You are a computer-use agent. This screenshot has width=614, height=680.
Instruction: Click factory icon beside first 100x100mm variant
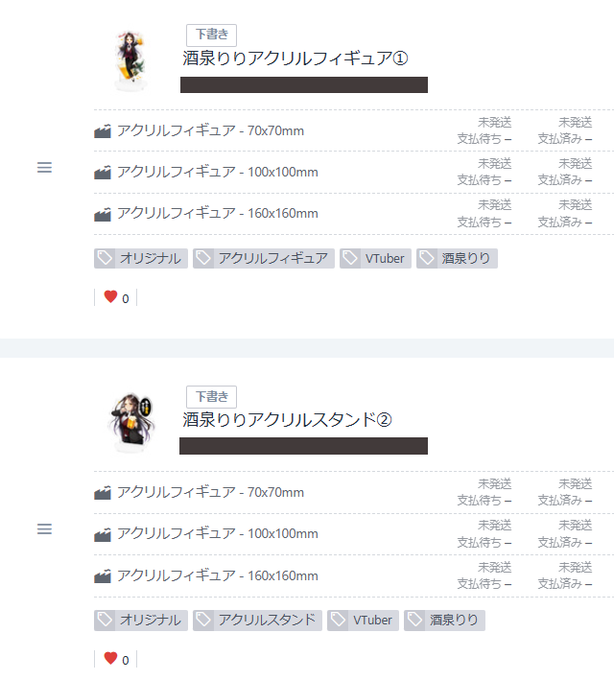click(103, 172)
